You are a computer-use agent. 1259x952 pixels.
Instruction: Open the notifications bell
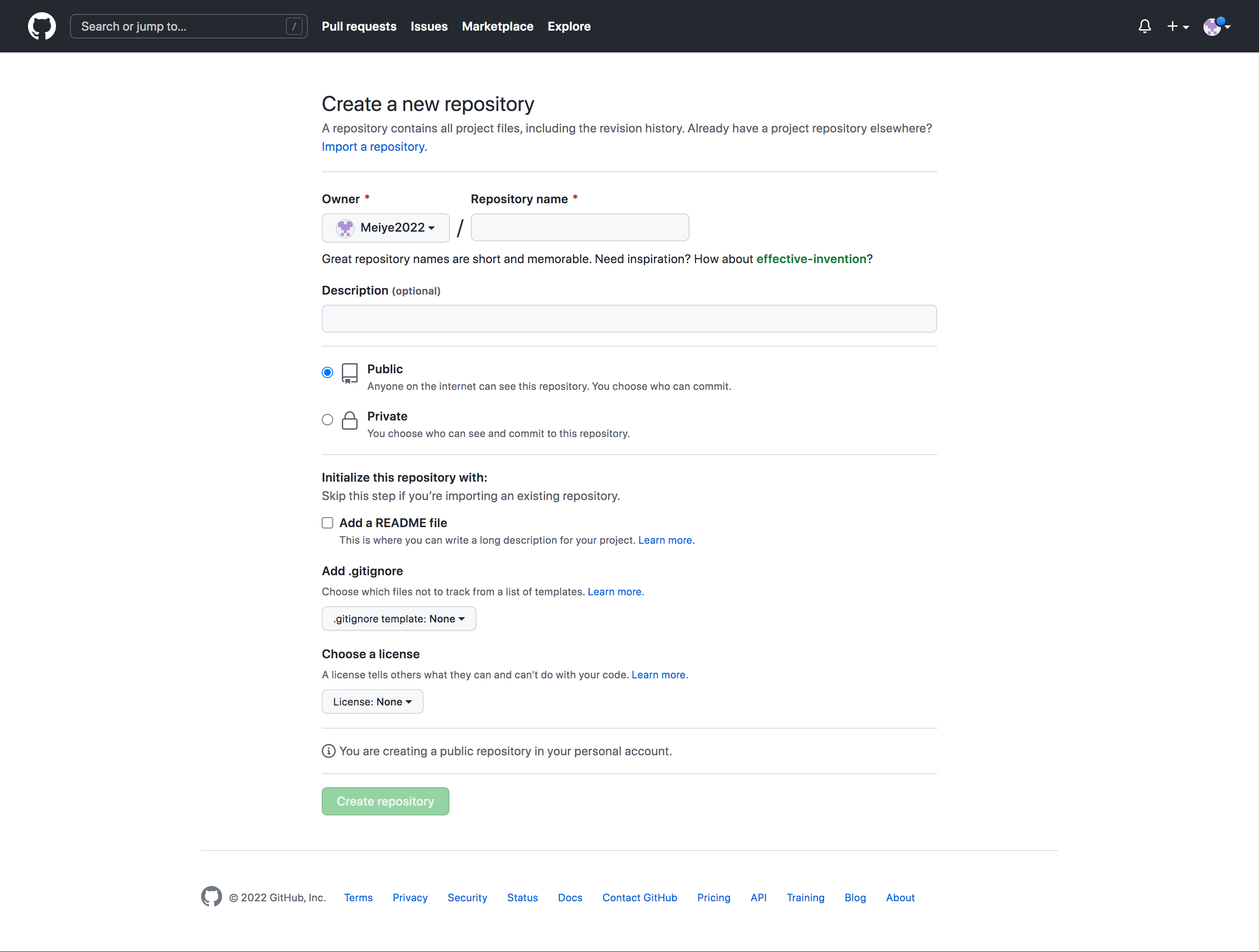[1144, 26]
